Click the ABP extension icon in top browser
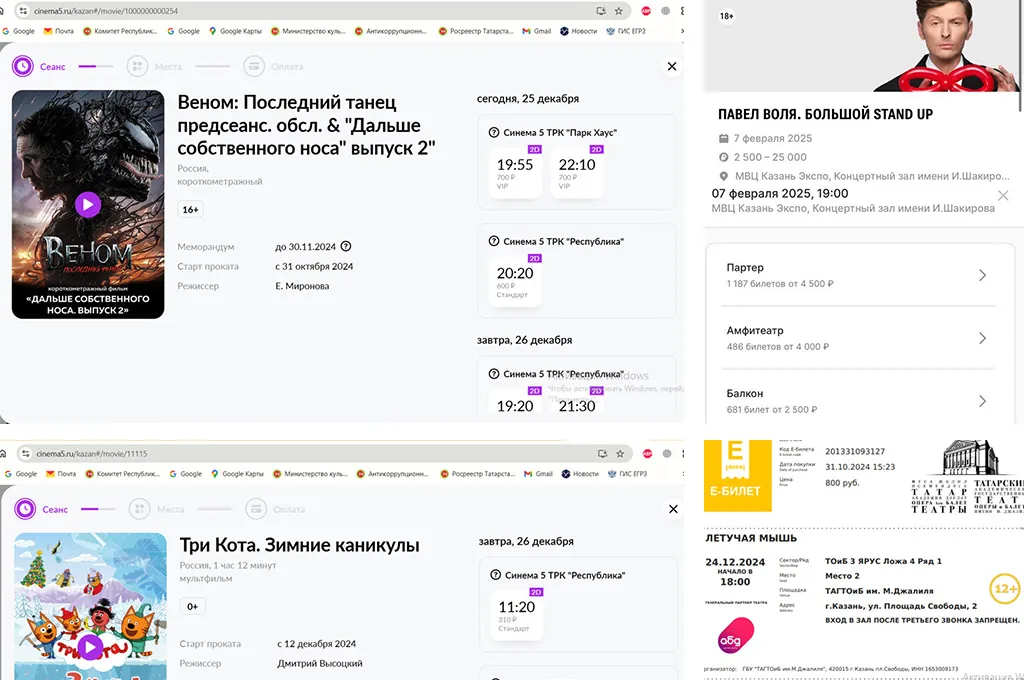The width and height of the screenshot is (1024, 680). (646, 11)
